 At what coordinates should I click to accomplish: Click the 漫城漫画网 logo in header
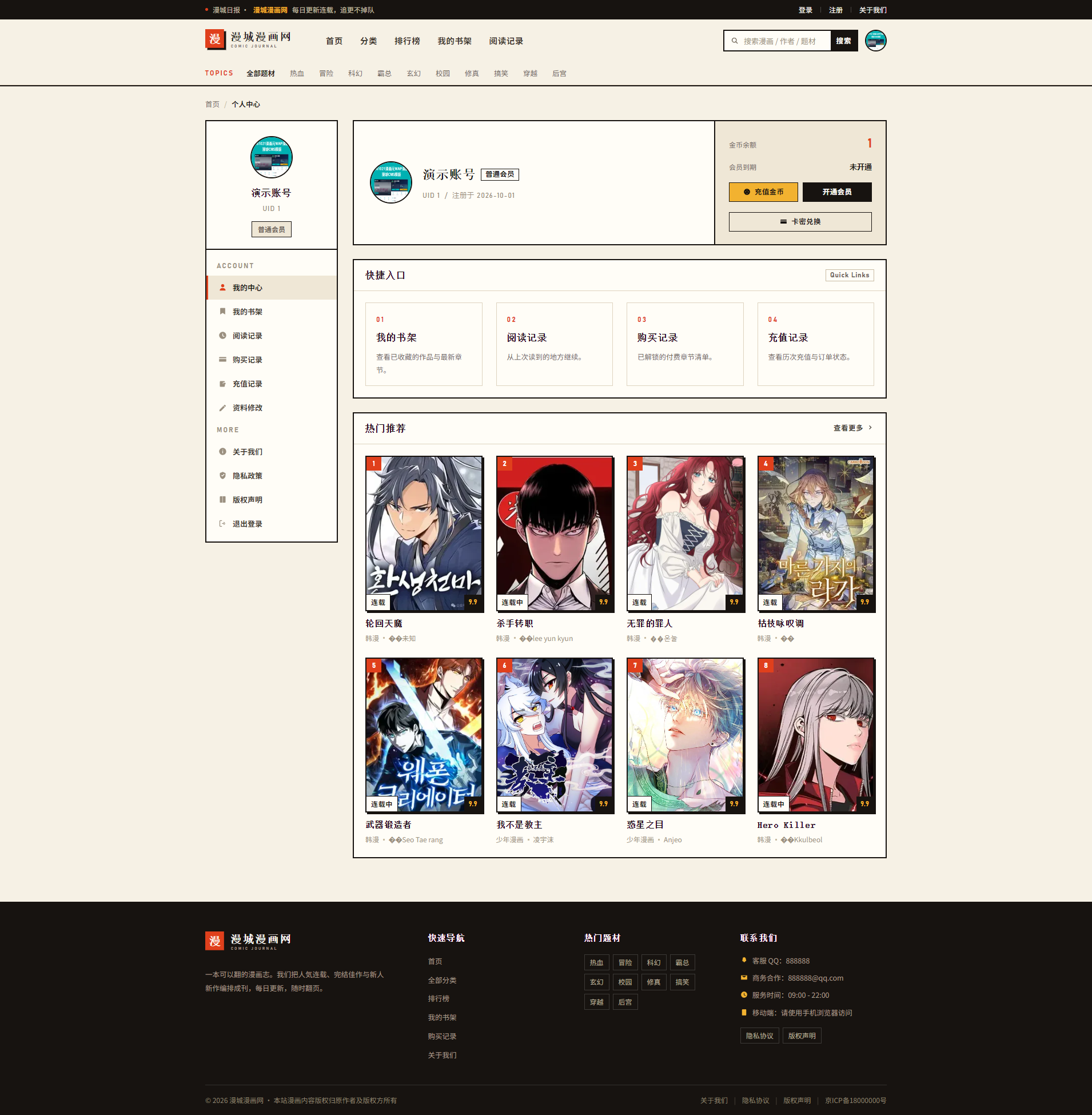[x=248, y=40]
